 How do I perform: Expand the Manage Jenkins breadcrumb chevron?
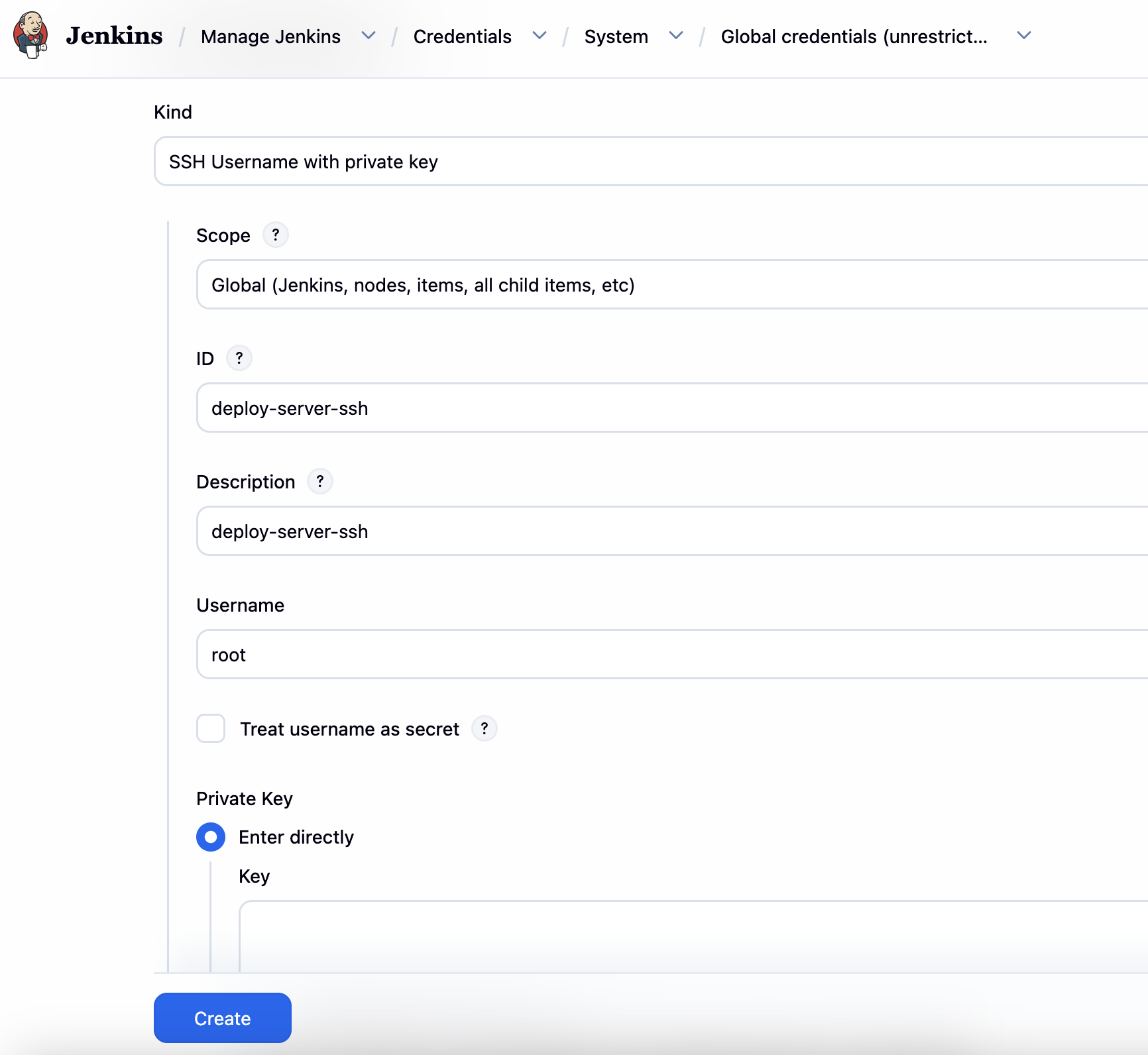tap(369, 36)
